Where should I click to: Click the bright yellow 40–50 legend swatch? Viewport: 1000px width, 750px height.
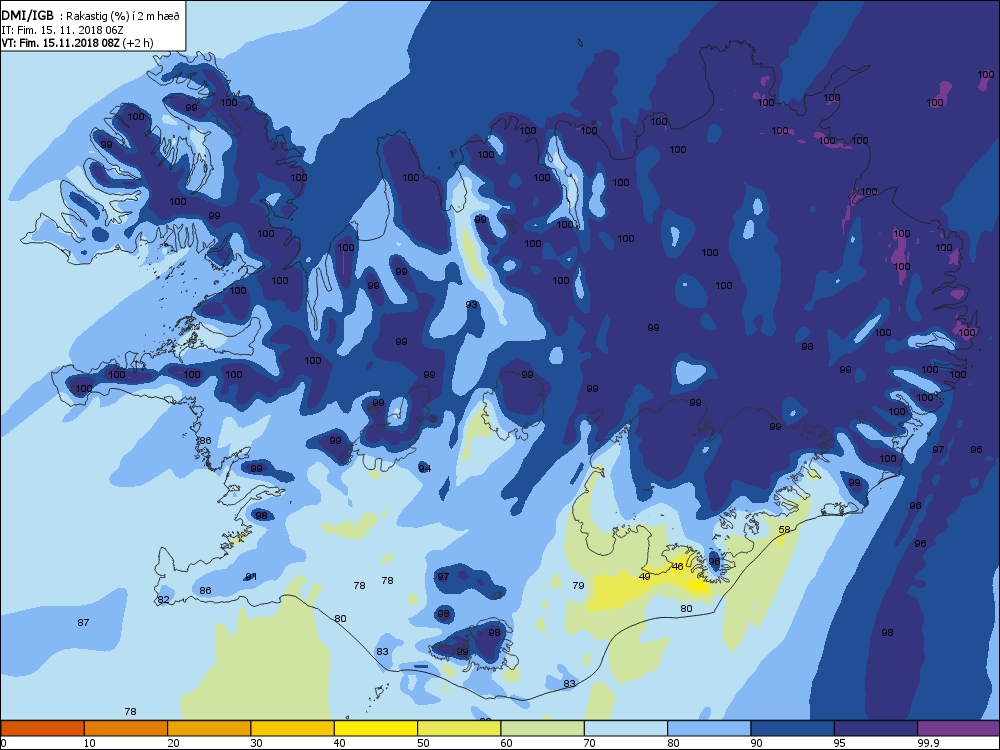(x=376, y=728)
